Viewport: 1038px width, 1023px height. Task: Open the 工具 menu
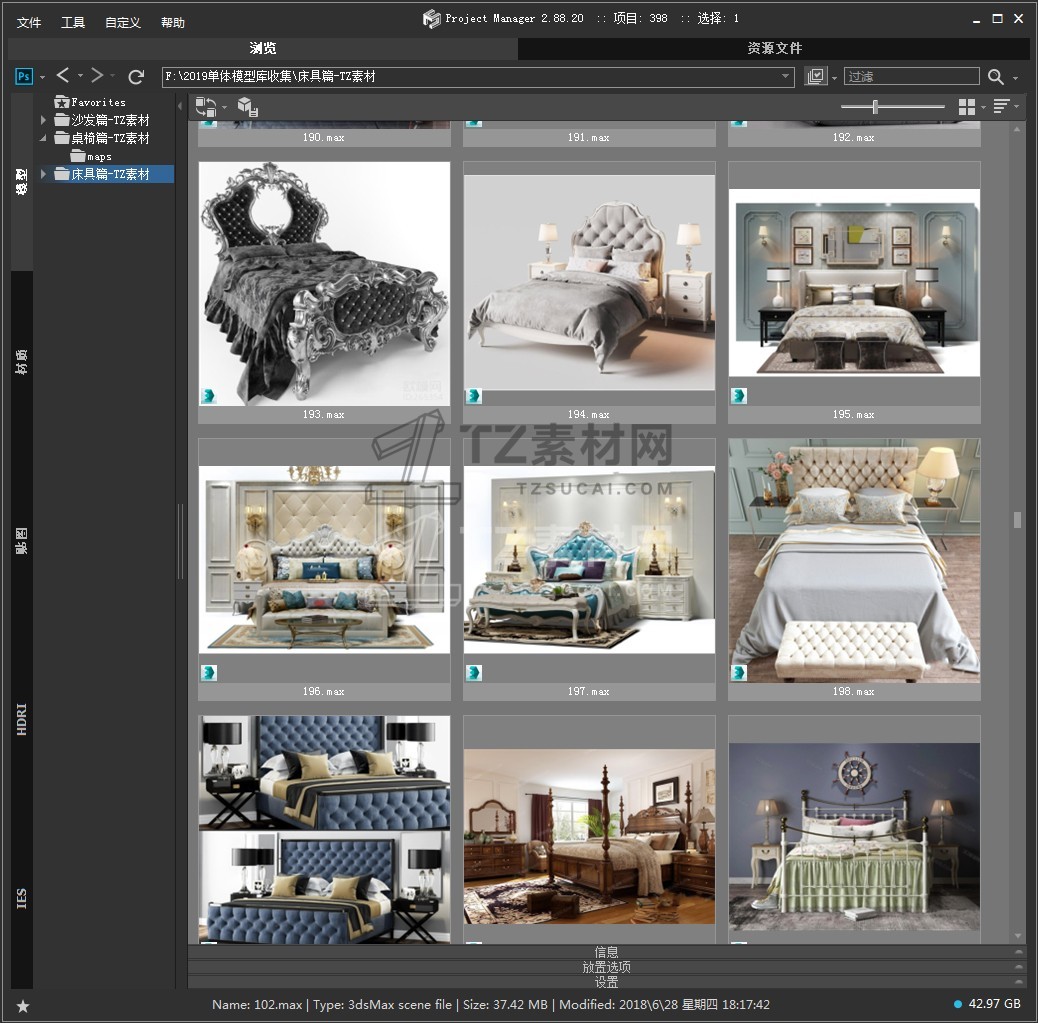click(x=73, y=22)
